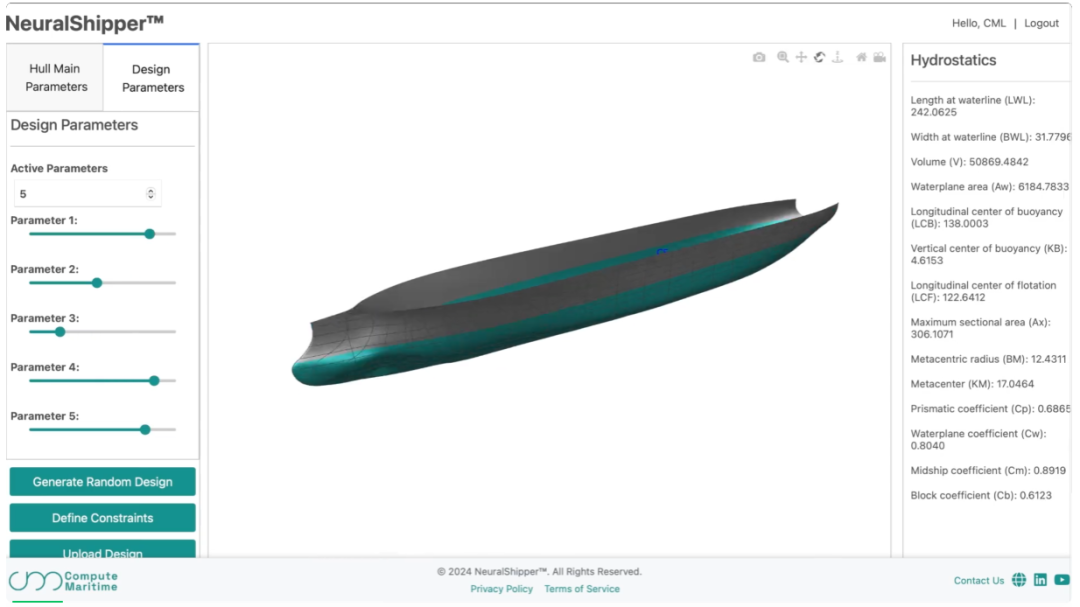Click the 'Parameter 3:' label

pyautogui.click(x=45, y=318)
